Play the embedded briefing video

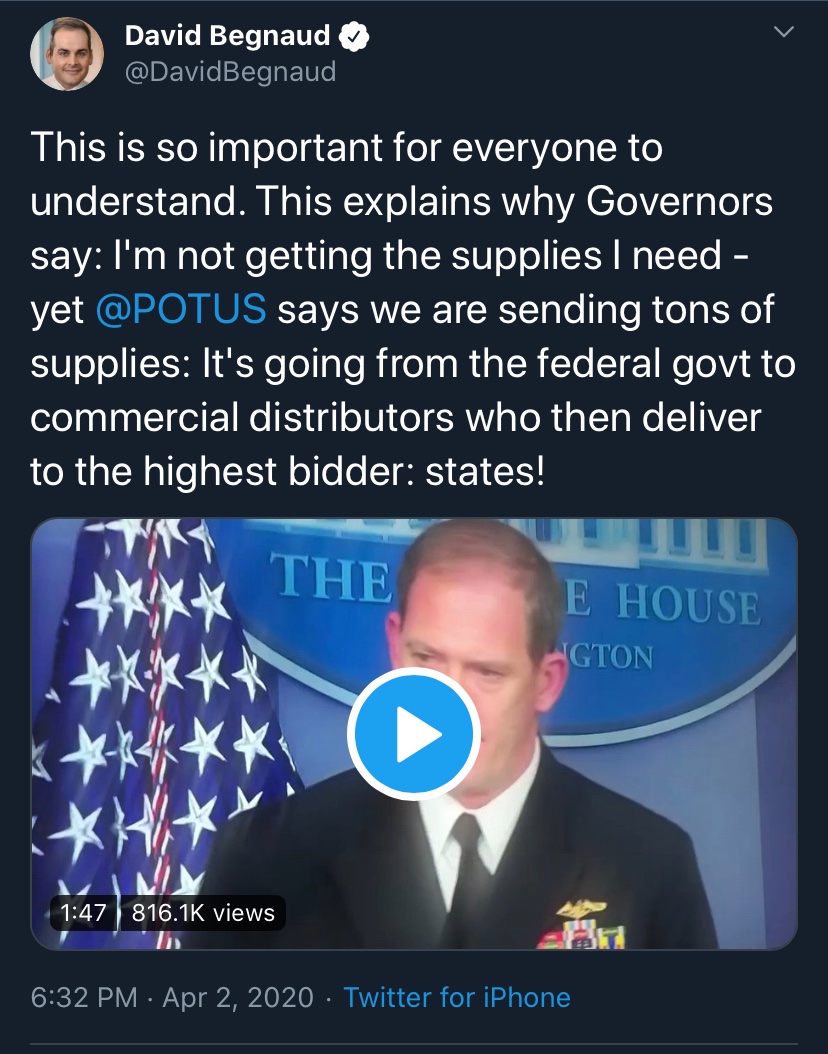(x=413, y=733)
